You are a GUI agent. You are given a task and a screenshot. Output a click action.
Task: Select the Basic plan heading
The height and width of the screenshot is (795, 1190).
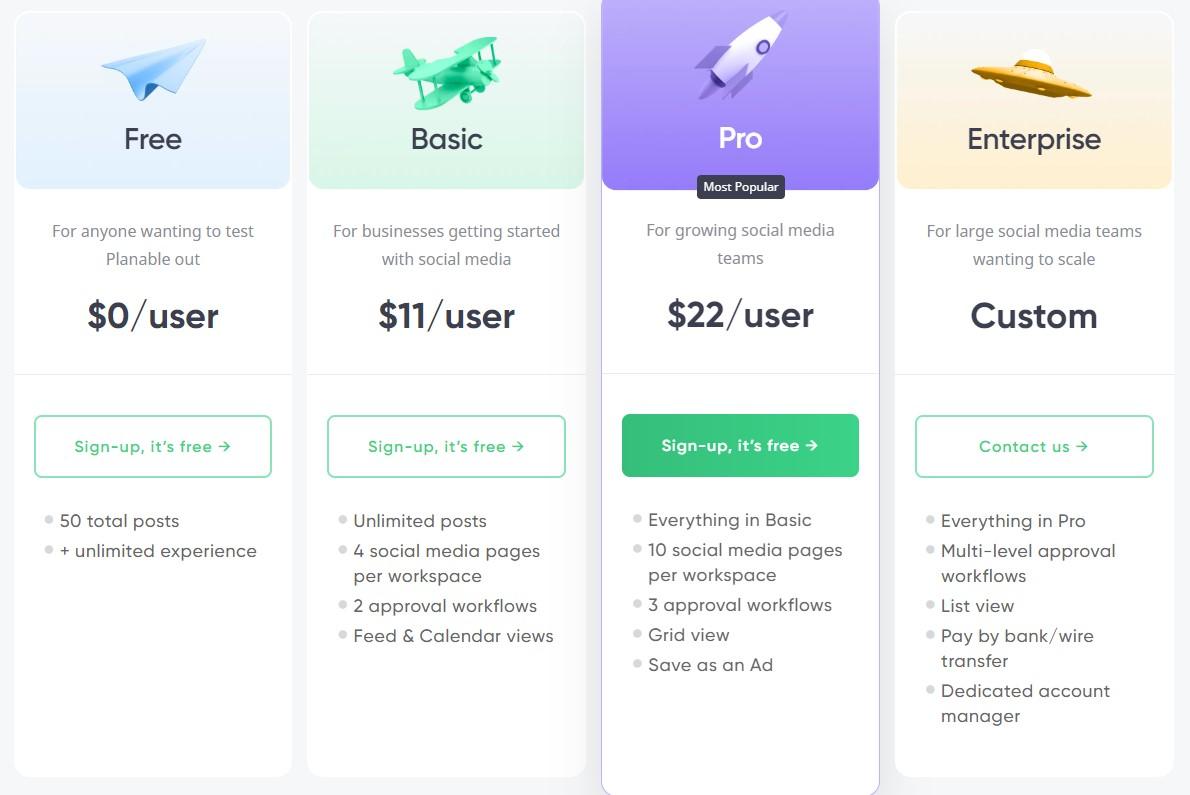(x=446, y=140)
